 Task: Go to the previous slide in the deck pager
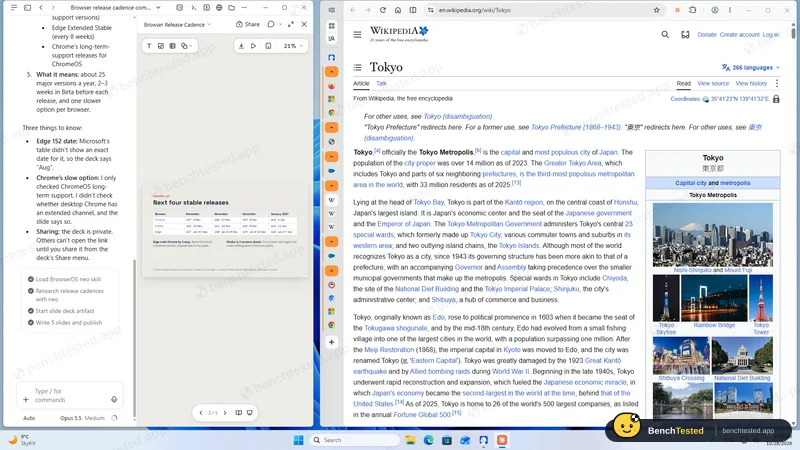[201, 413]
